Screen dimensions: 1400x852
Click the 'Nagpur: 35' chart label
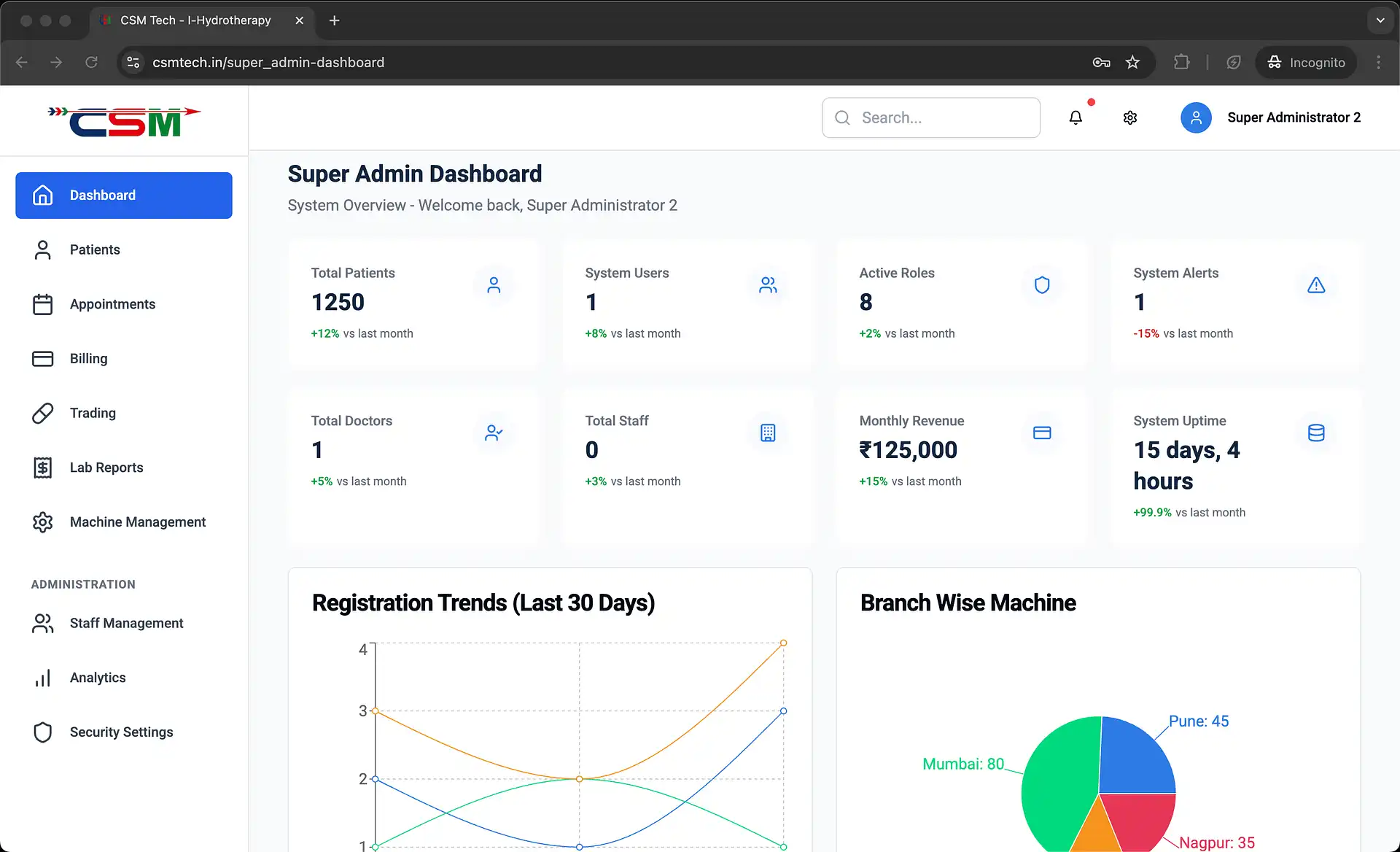click(1217, 843)
